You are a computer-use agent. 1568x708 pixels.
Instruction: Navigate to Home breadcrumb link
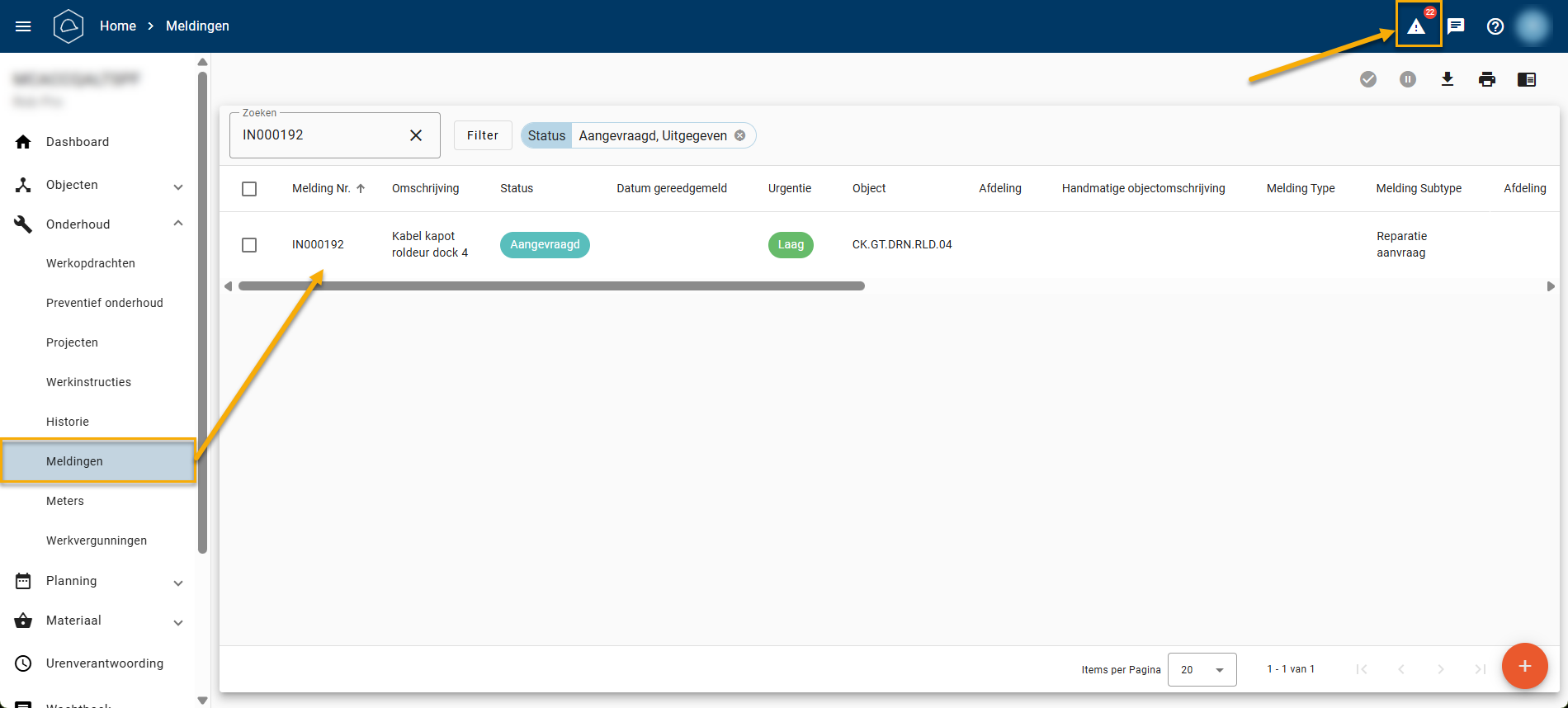[118, 26]
